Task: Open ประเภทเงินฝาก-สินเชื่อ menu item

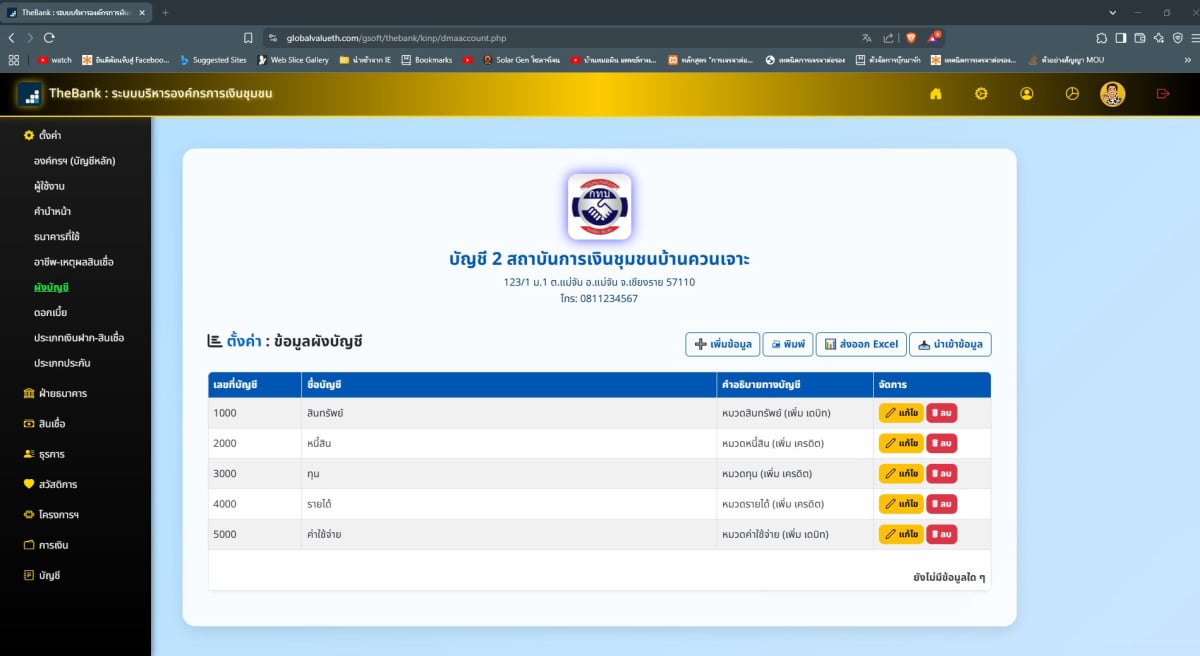Action: click(x=78, y=338)
